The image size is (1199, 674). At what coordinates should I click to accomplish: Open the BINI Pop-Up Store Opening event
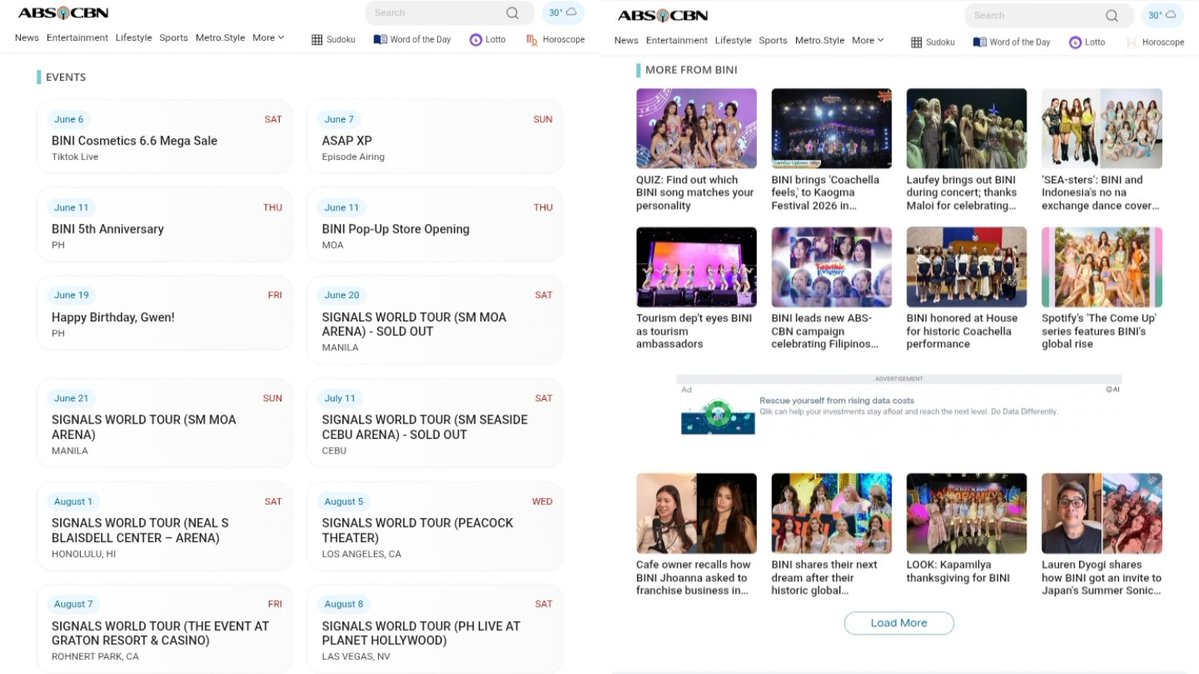[x=434, y=225]
